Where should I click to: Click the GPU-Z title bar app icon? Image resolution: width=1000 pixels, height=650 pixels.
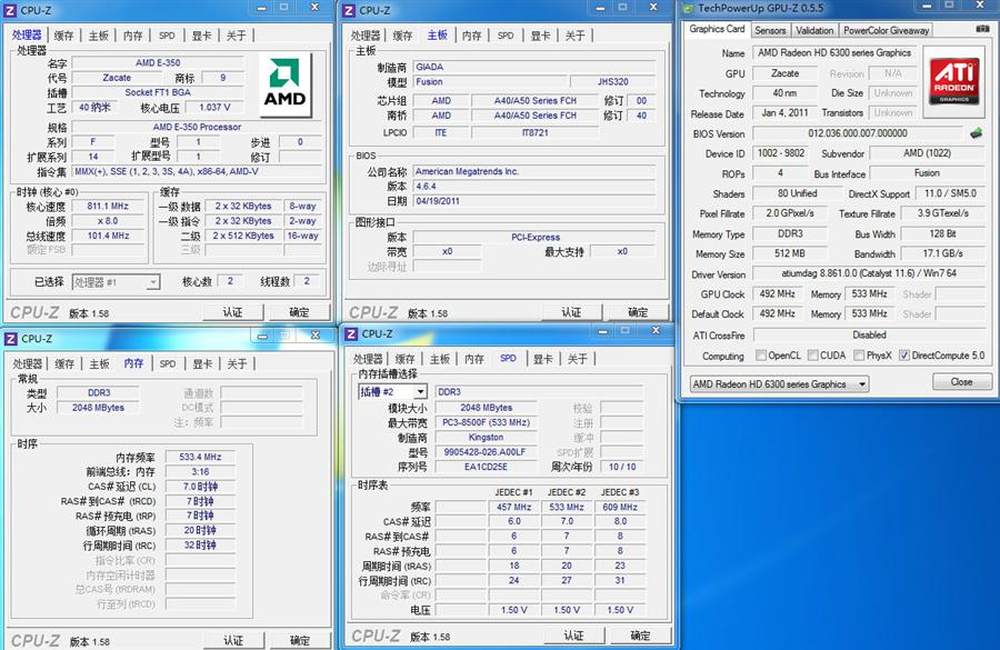[688, 8]
